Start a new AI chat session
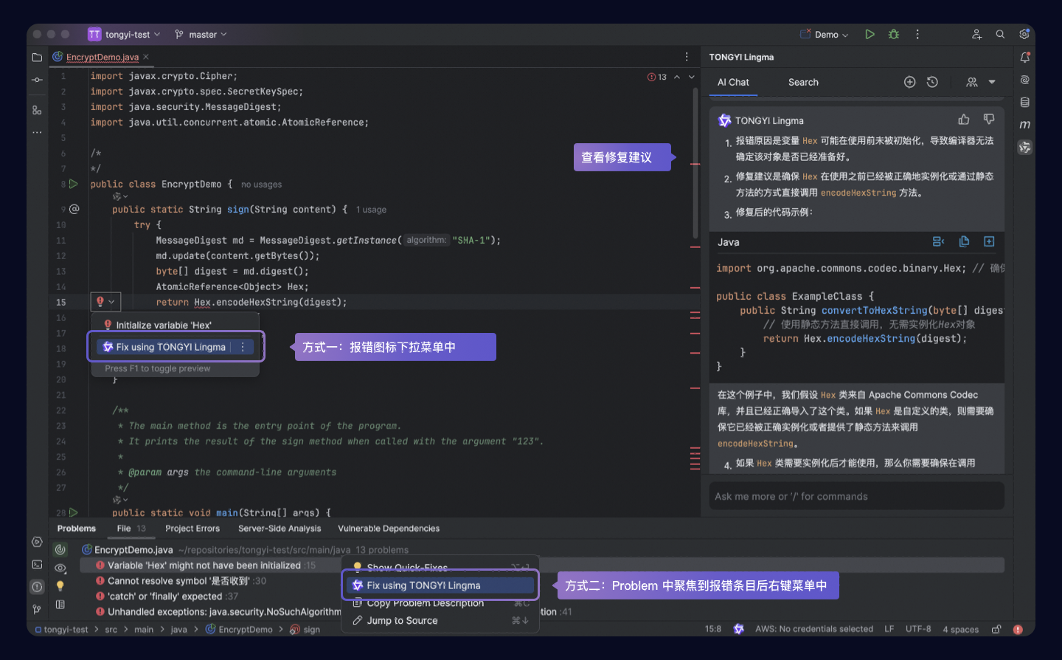 (910, 82)
